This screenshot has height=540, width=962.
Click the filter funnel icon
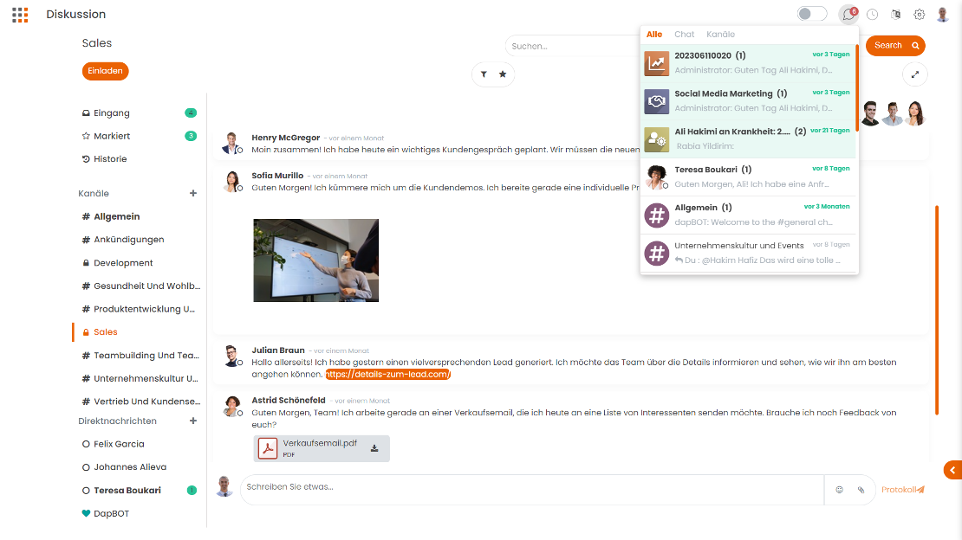click(x=484, y=74)
